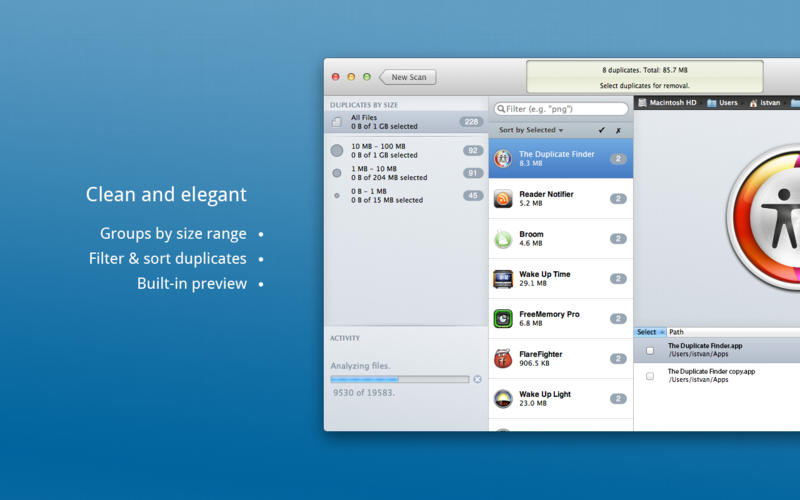Screen dimensions: 800x500
Task: Select the 1 MB – 10 MB size group
Action: (x=406, y=173)
